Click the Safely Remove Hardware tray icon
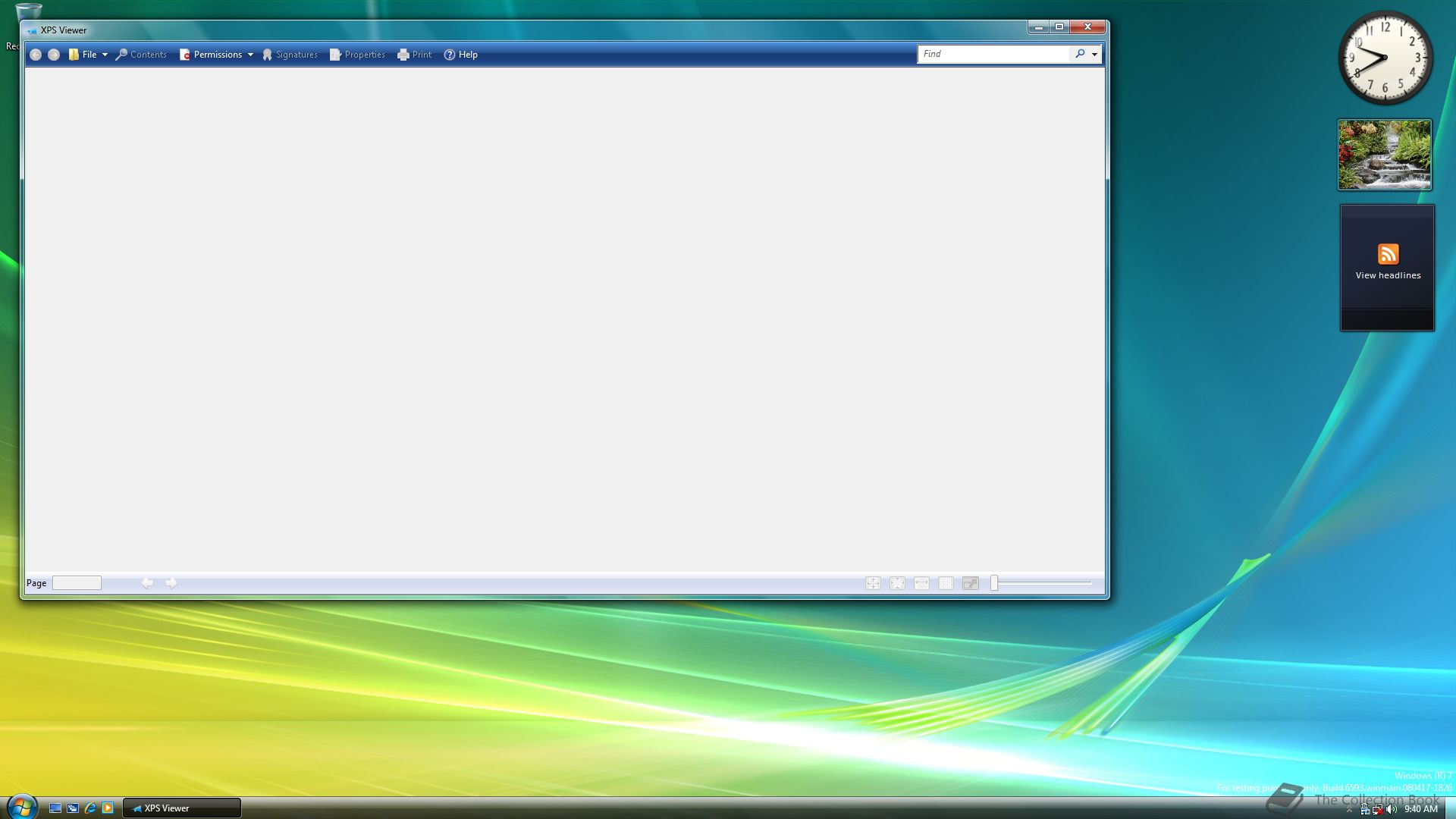1456x819 pixels. 1365,809
